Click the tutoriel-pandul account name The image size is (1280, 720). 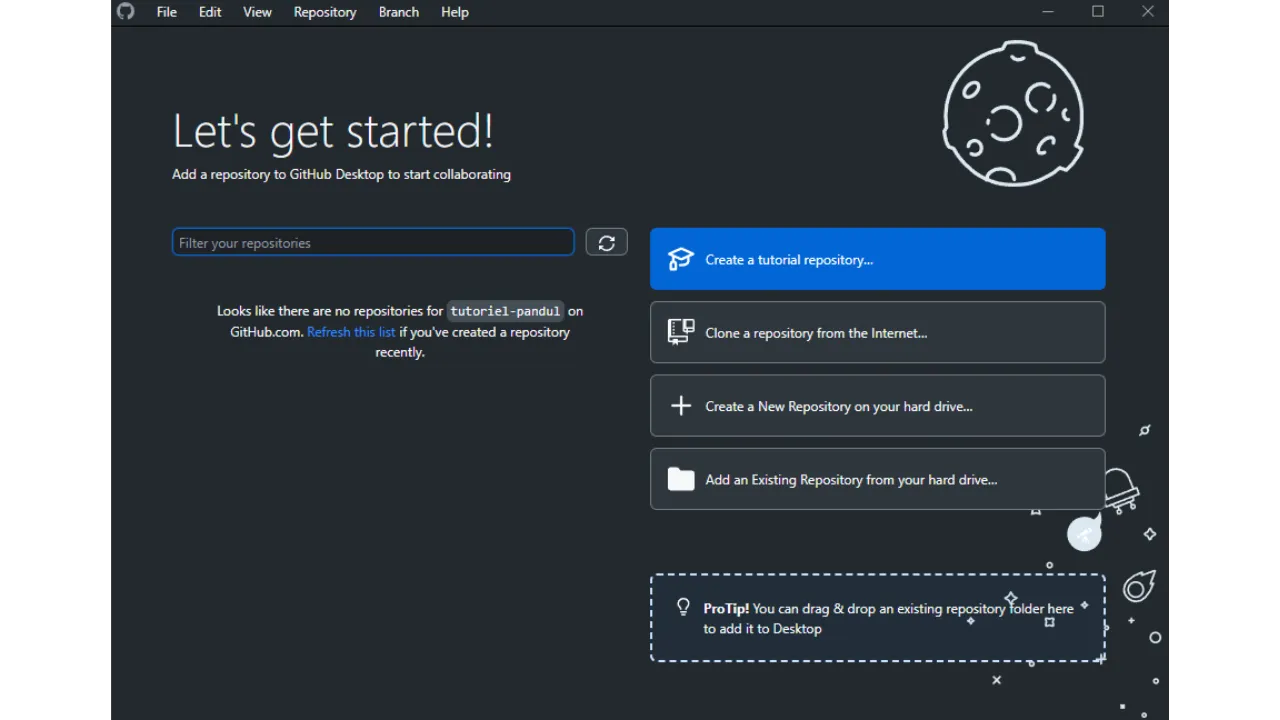pyautogui.click(x=505, y=311)
